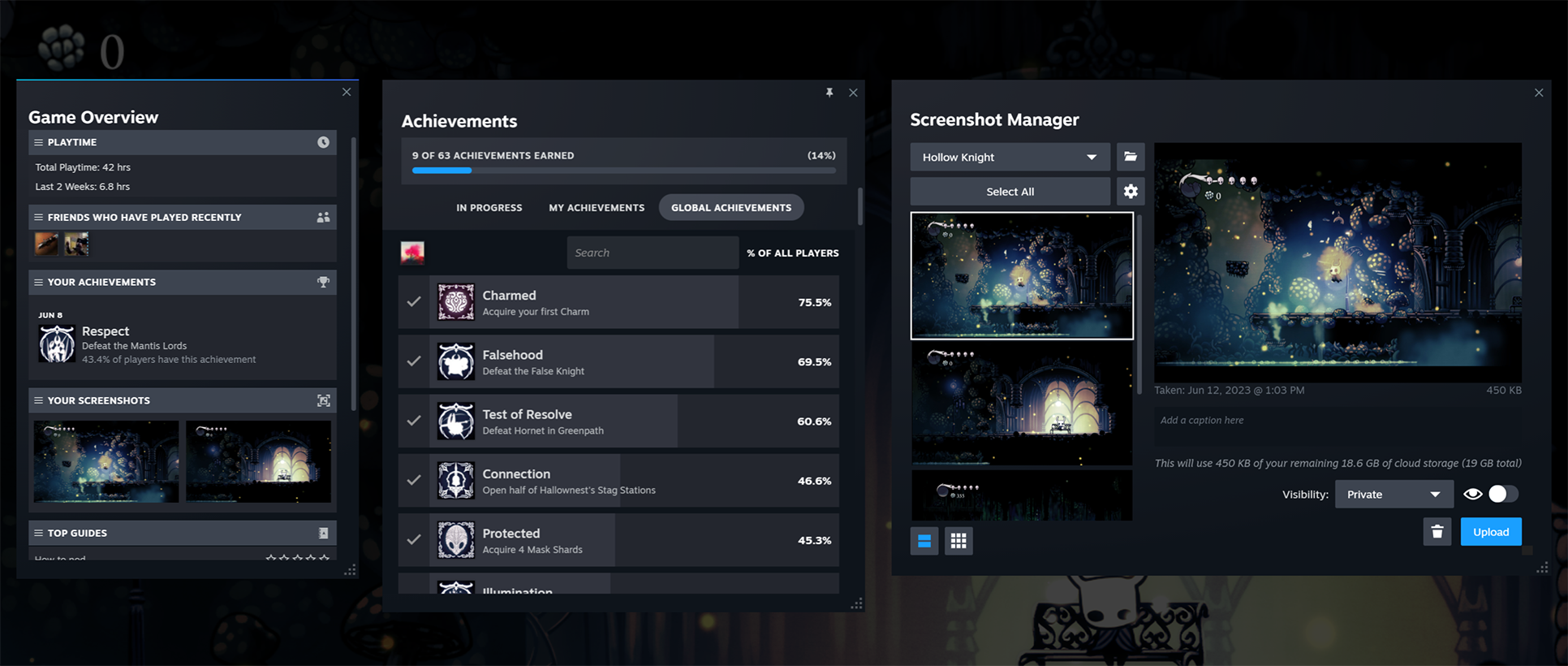Click the Protected achievement icon

(x=456, y=540)
